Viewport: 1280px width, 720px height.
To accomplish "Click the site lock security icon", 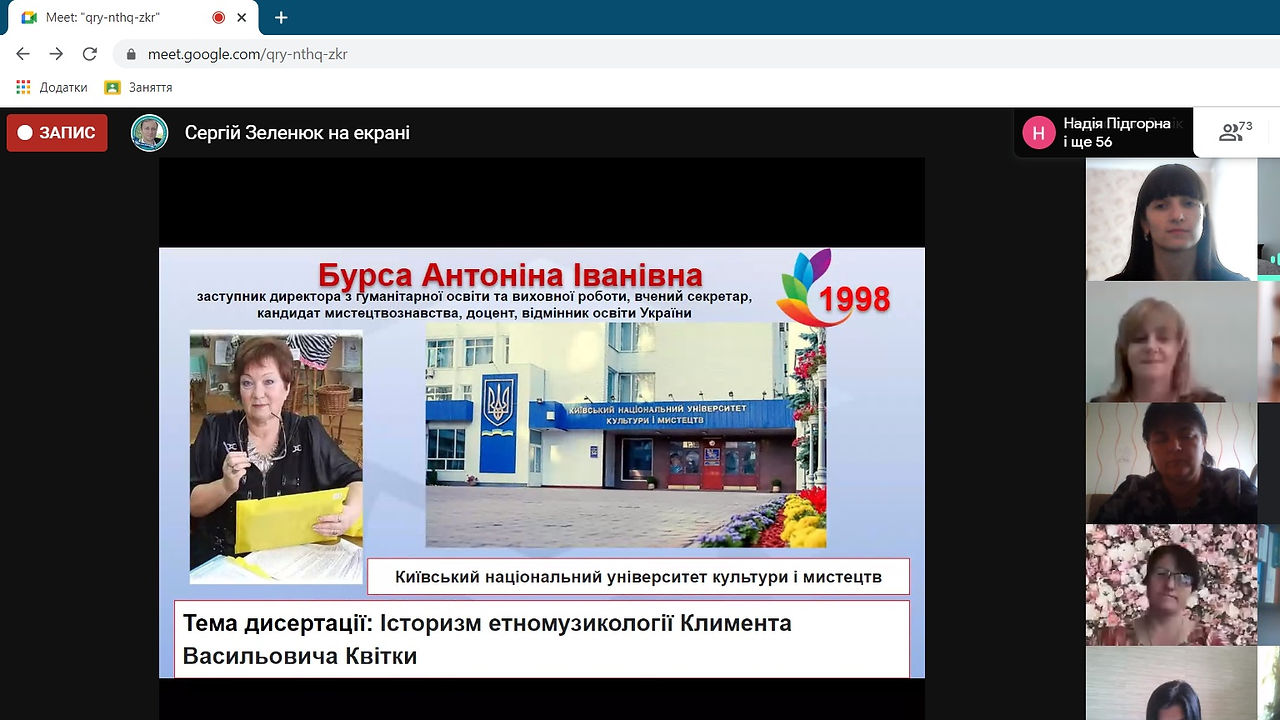I will click(131, 55).
